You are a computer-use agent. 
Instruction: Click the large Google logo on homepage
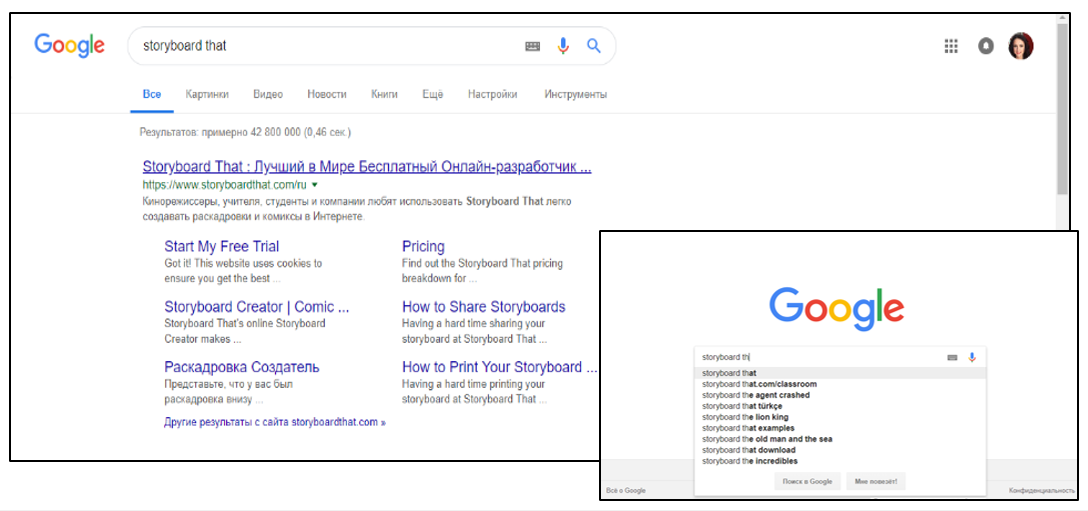837,309
